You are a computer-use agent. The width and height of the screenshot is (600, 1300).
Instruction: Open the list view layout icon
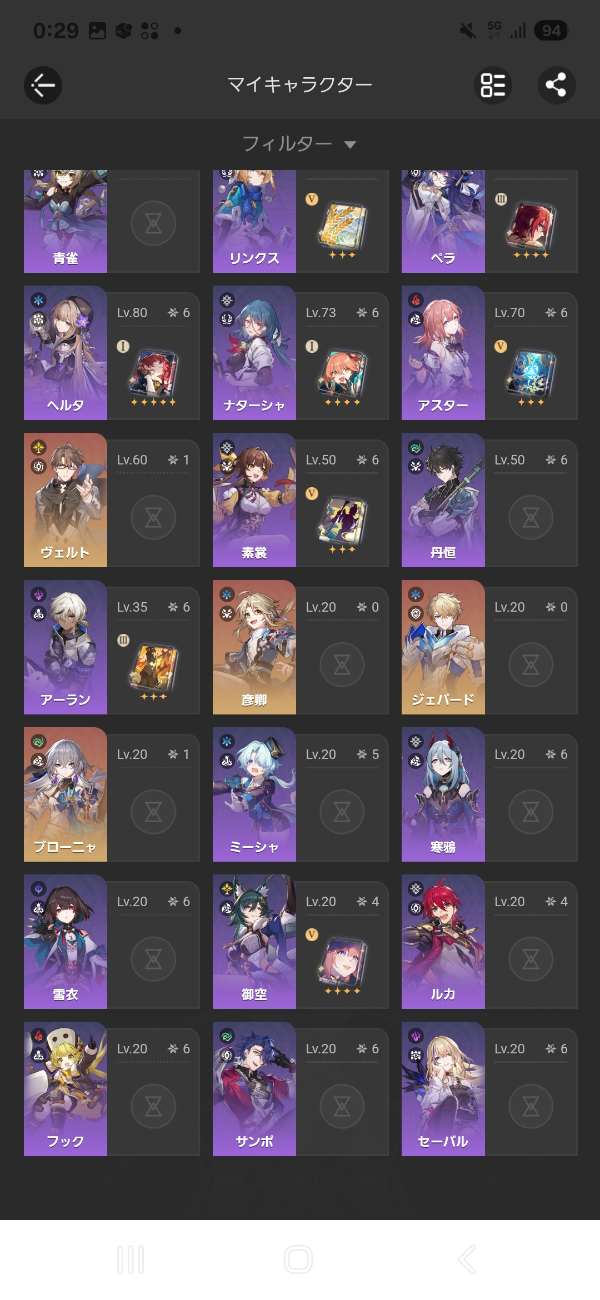pyautogui.click(x=493, y=85)
